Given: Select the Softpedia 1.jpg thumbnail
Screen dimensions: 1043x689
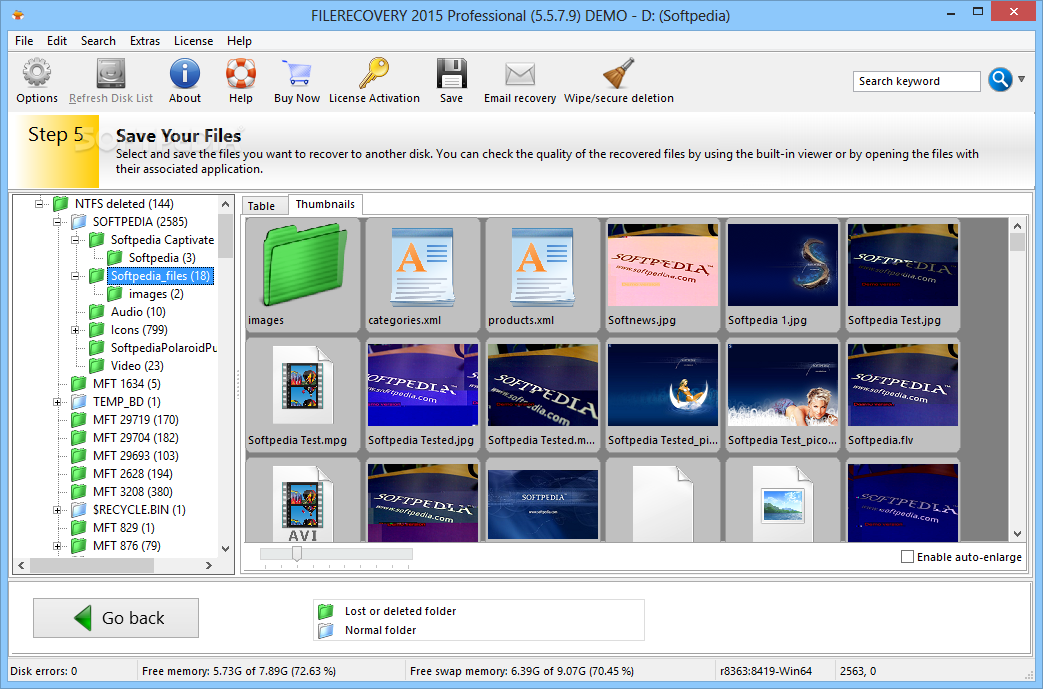Looking at the screenshot, I should 782,275.
